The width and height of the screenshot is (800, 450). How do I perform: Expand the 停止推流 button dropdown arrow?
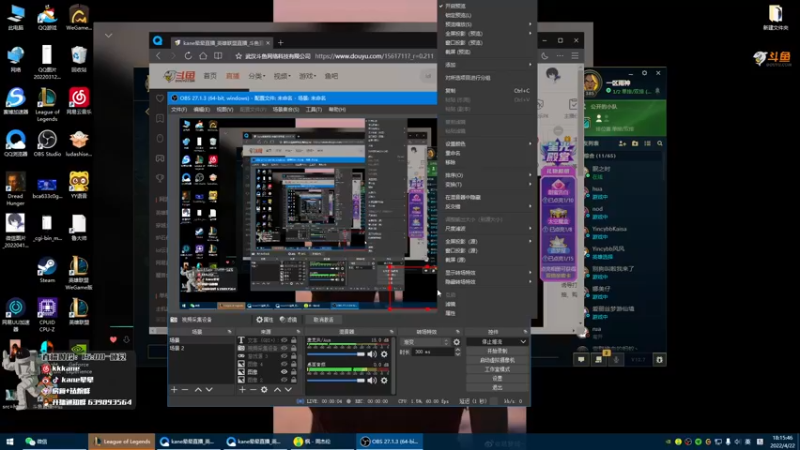tap(523, 342)
